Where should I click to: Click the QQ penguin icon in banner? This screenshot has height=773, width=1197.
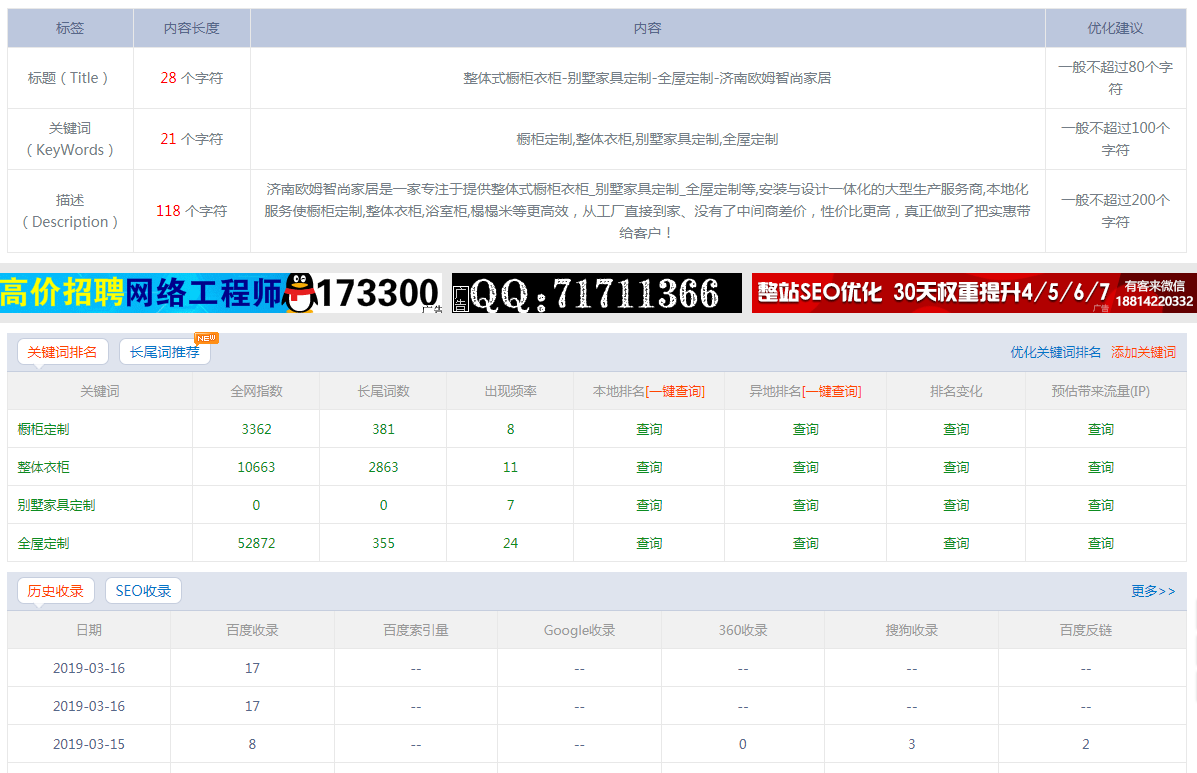[299, 293]
